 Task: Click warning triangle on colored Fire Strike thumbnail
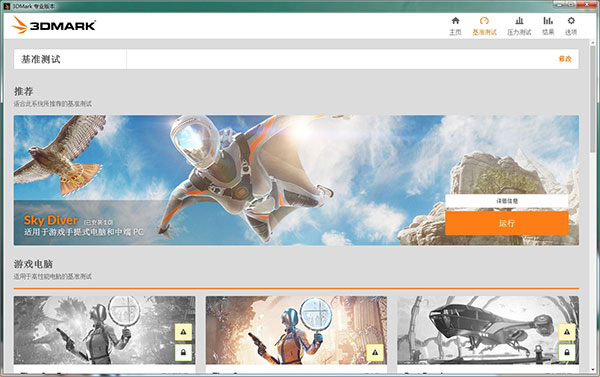point(375,352)
